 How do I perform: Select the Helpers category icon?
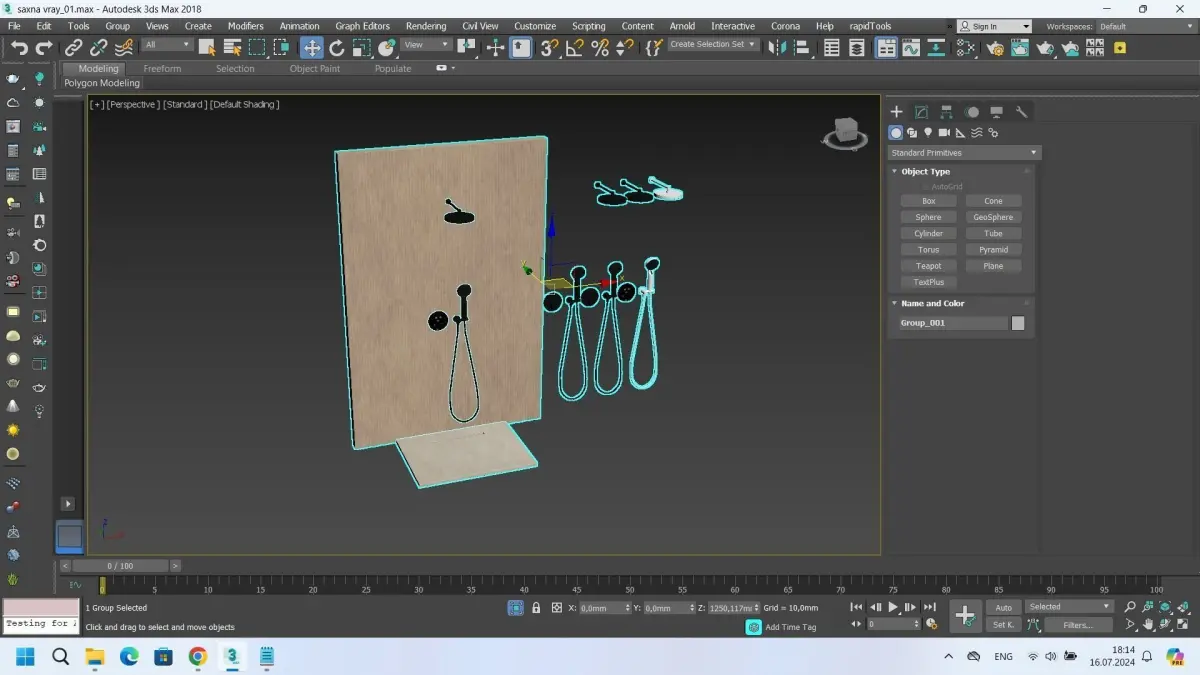(960, 132)
